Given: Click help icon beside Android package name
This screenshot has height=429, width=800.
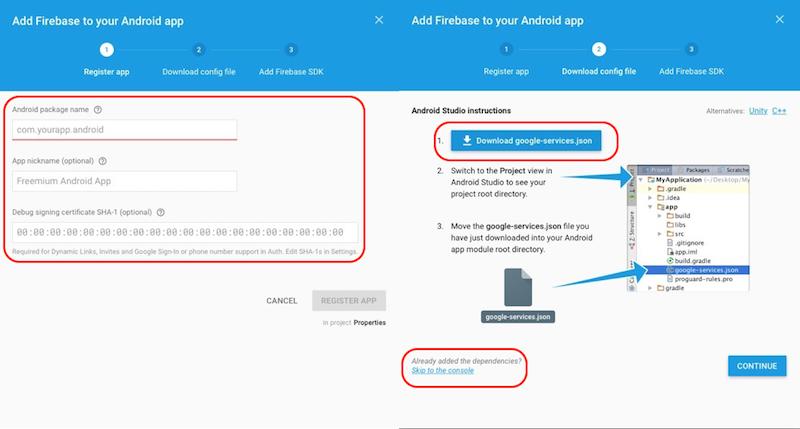Looking at the screenshot, I should [97, 110].
